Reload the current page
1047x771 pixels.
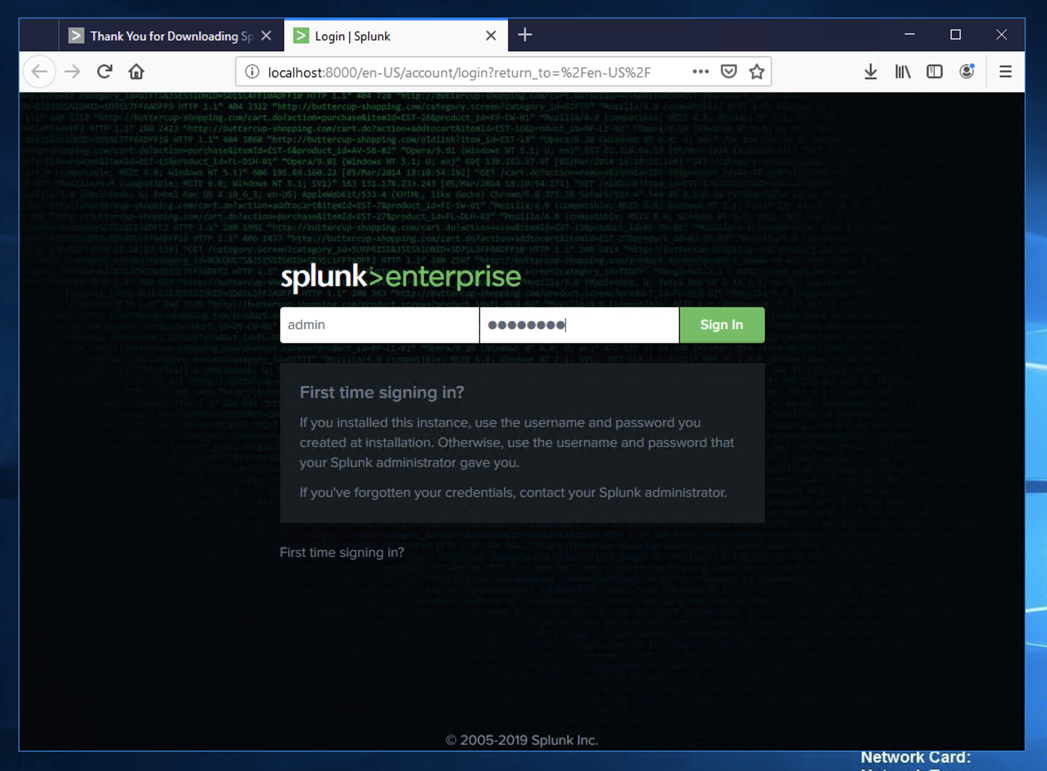[104, 71]
